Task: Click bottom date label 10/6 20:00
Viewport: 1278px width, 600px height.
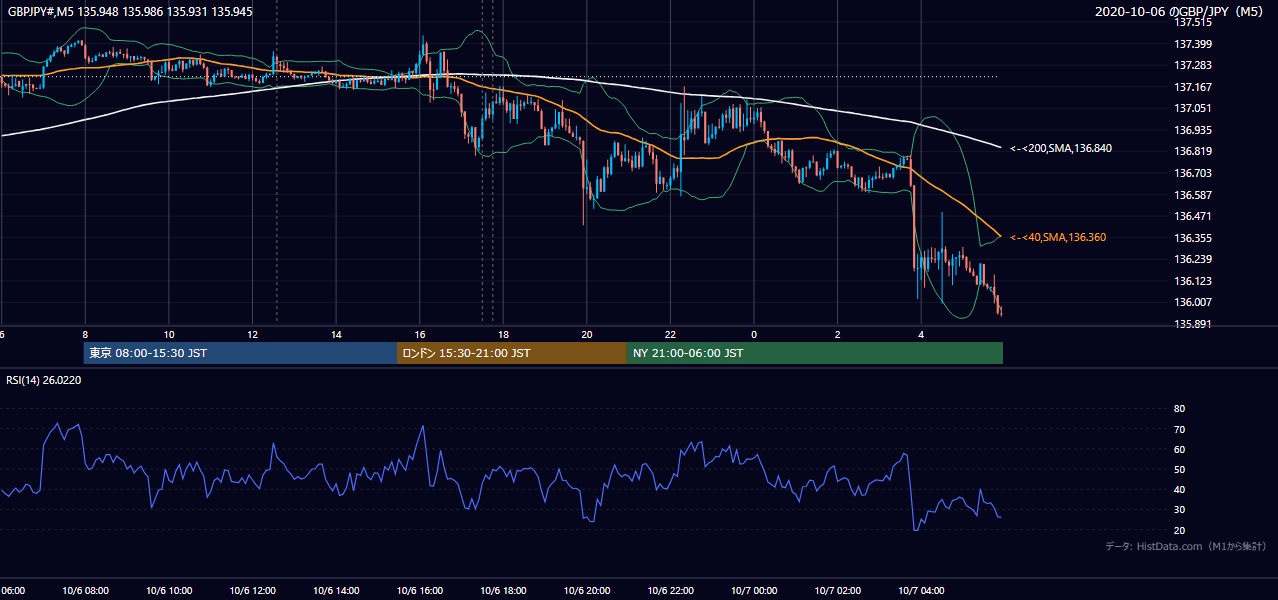Action: pos(587,590)
